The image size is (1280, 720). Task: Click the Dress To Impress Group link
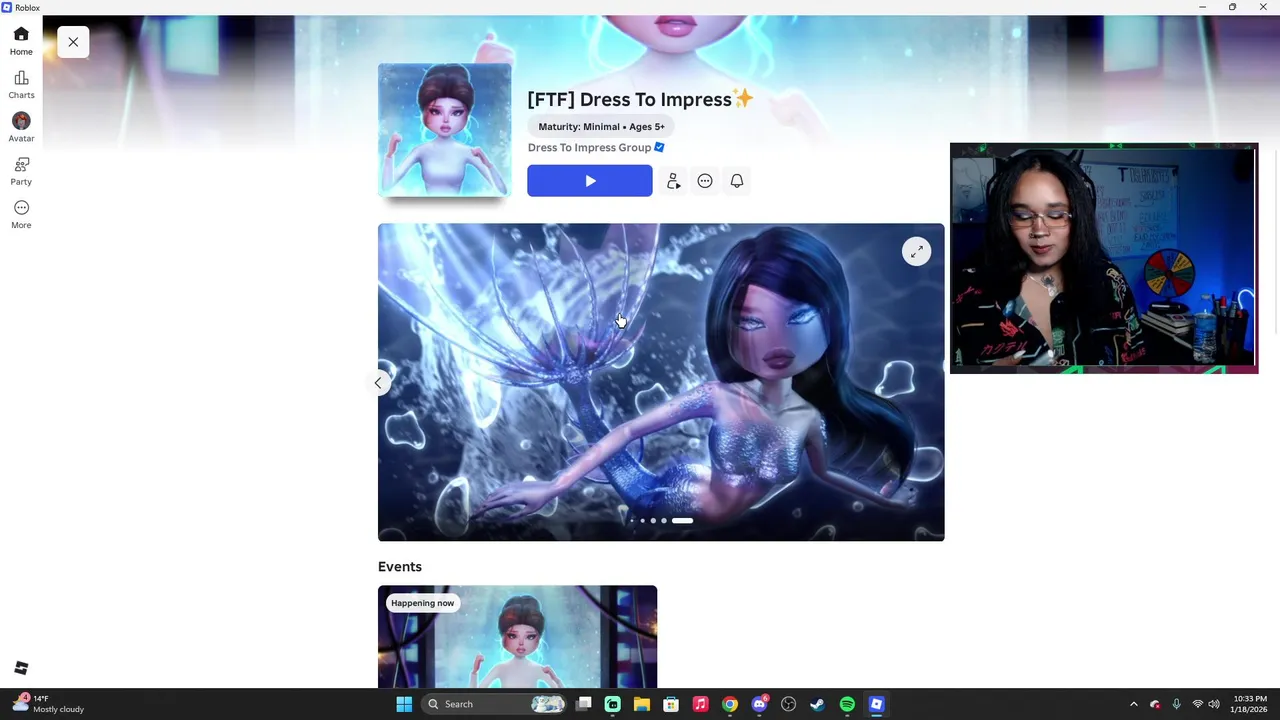(589, 148)
